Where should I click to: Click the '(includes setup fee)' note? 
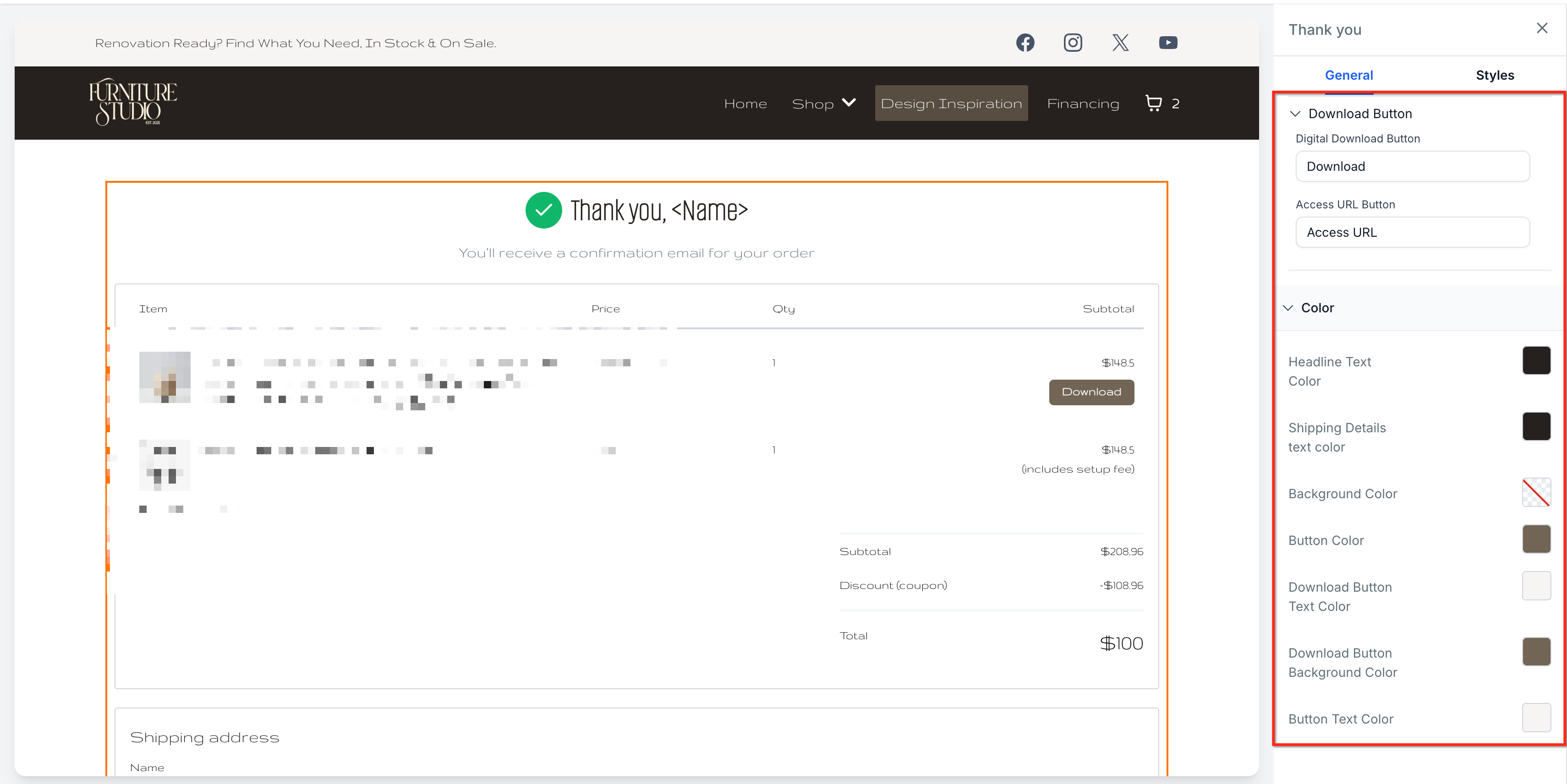[x=1077, y=469]
